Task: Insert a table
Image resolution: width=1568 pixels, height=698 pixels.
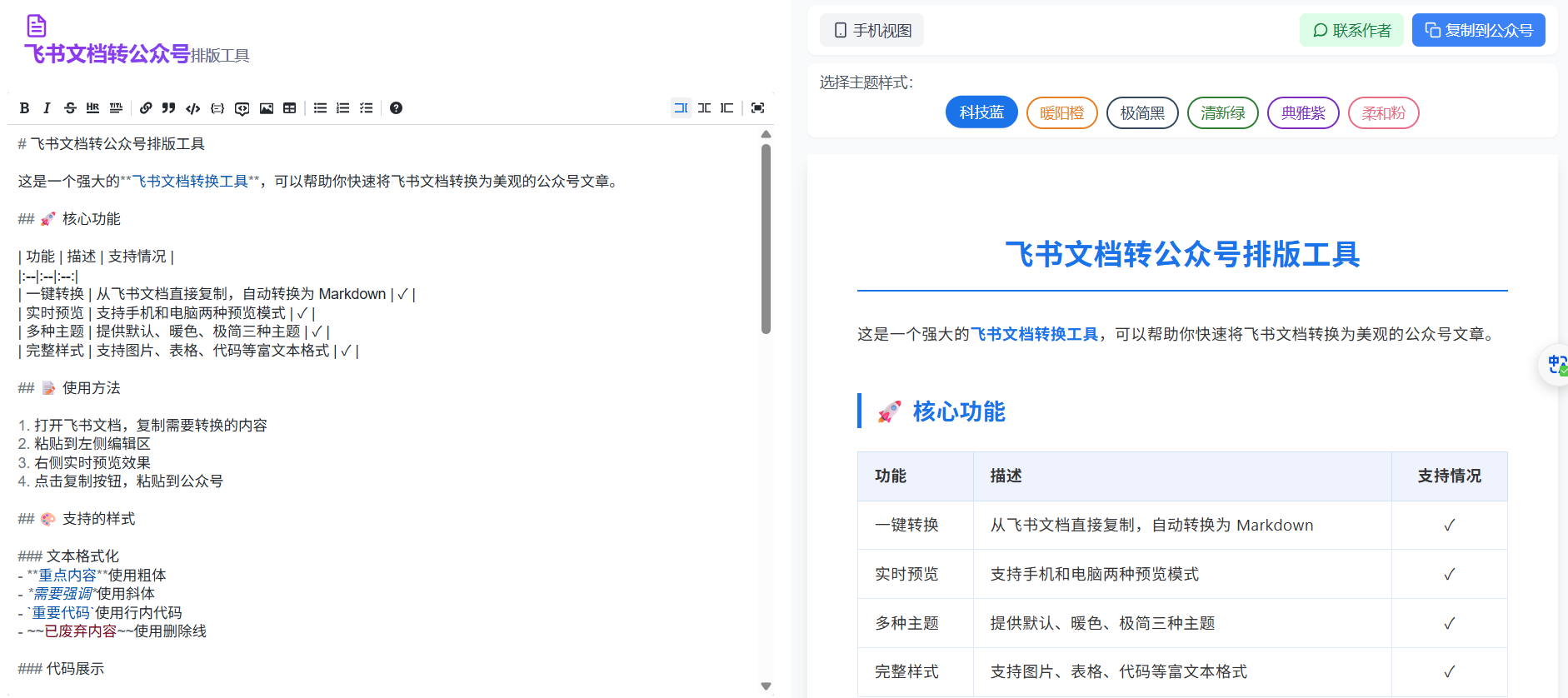Action: (x=290, y=108)
